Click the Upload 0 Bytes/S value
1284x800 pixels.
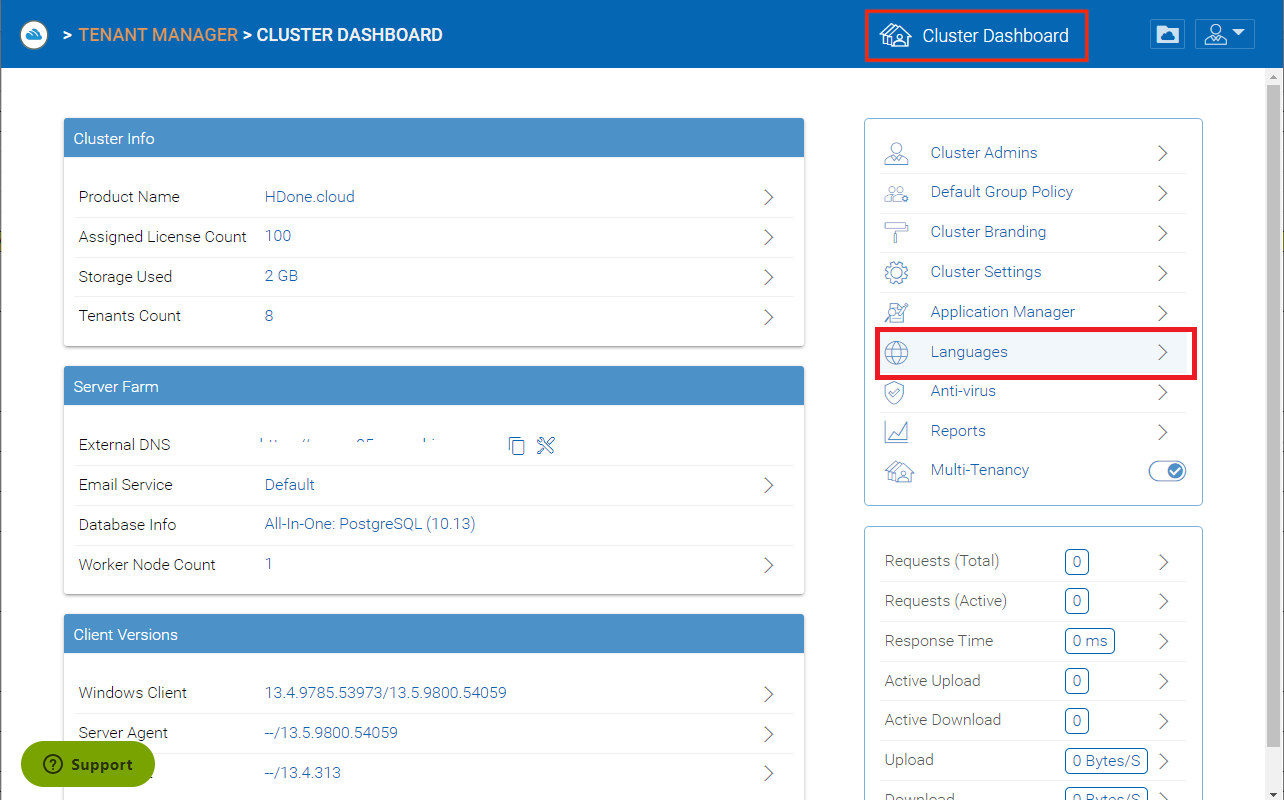click(1106, 761)
